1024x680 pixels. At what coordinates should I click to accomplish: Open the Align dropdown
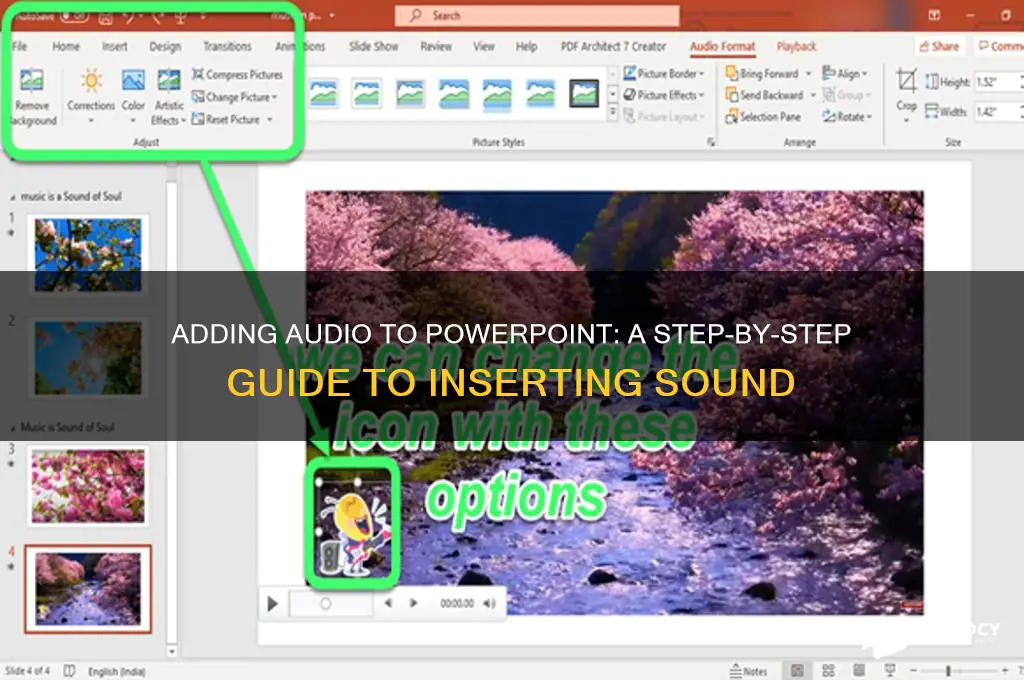[x=845, y=73]
